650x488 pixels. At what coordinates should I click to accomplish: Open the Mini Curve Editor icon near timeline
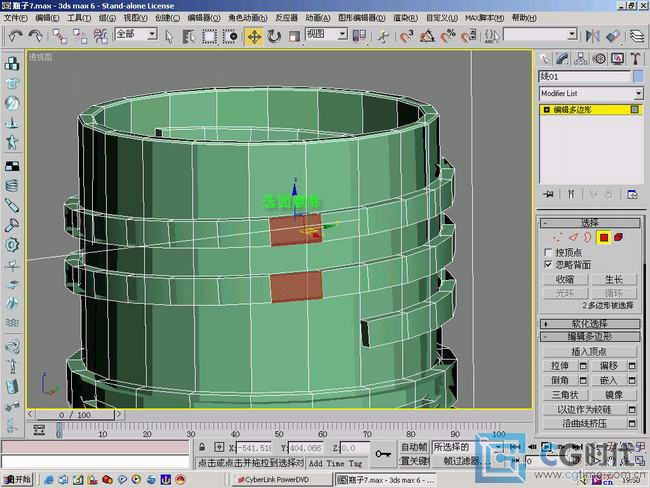coord(39,430)
